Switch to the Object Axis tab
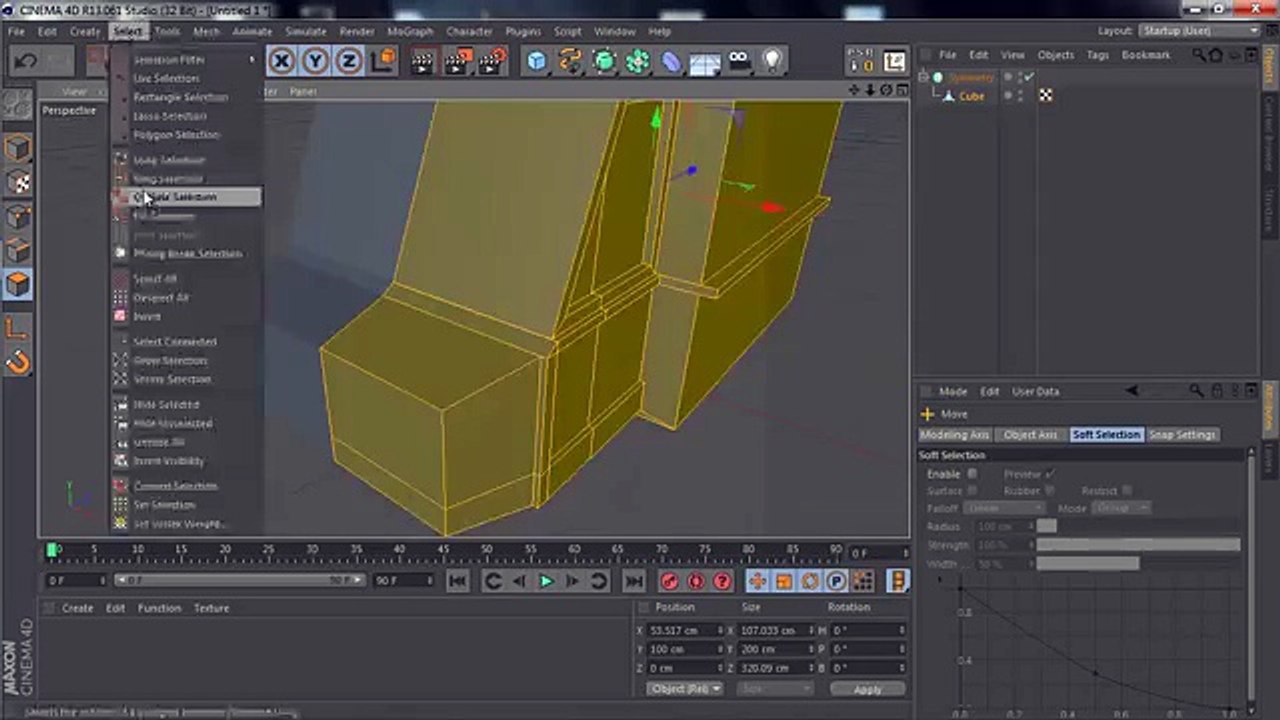This screenshot has width=1280, height=720. (1030, 435)
